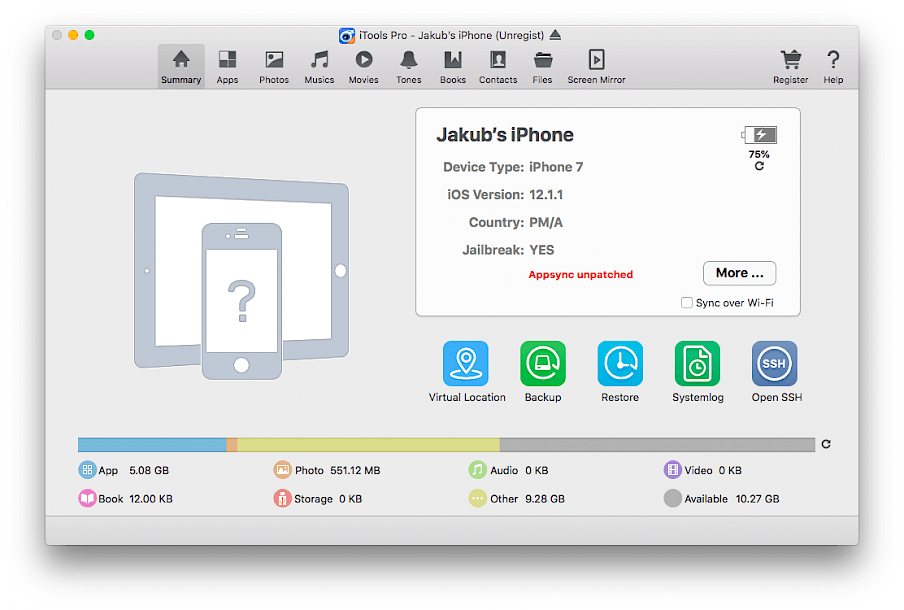904x610 pixels.
Task: Open the Restore tool
Action: tap(620, 363)
